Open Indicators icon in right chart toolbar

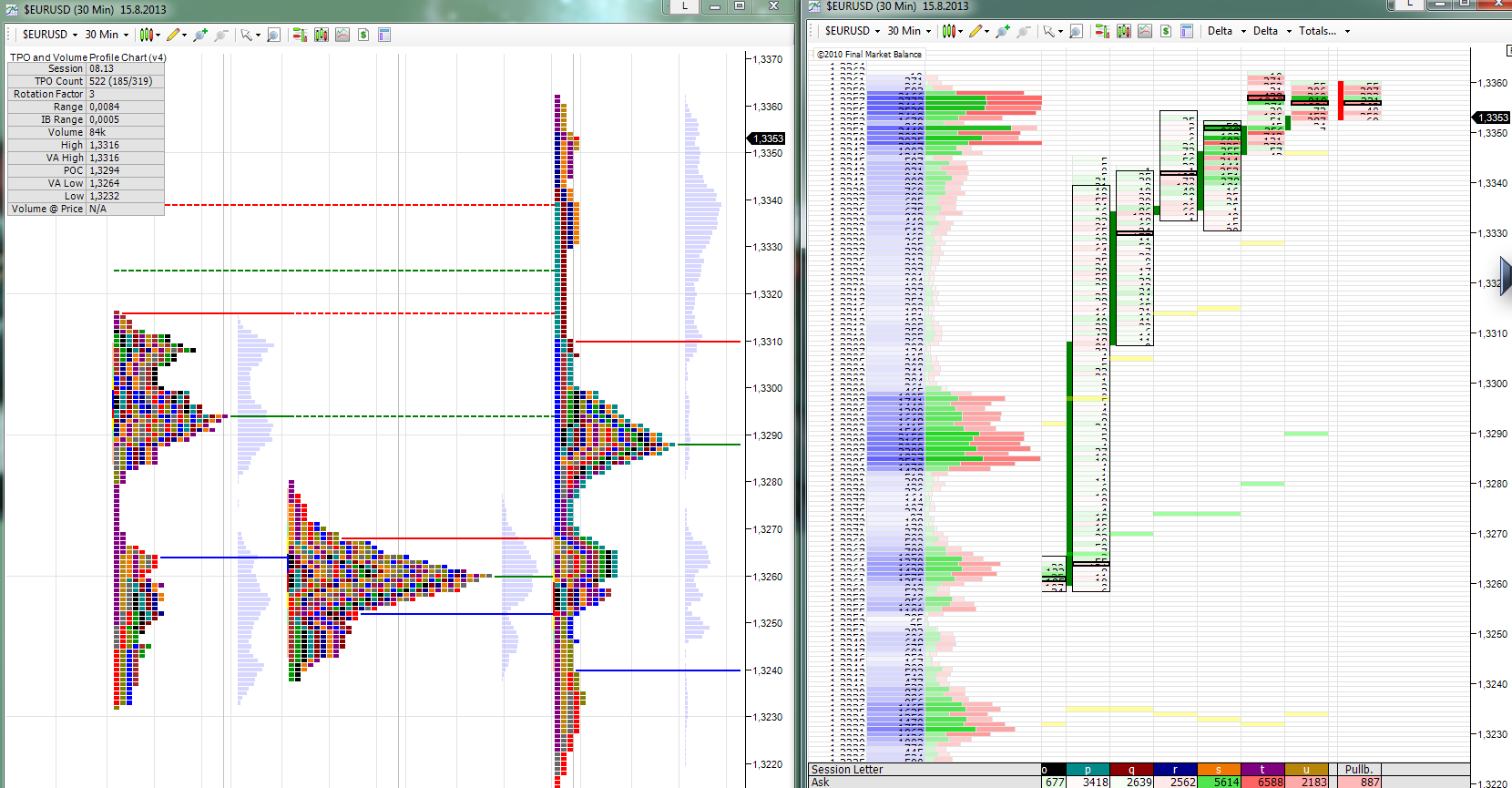point(1145,31)
